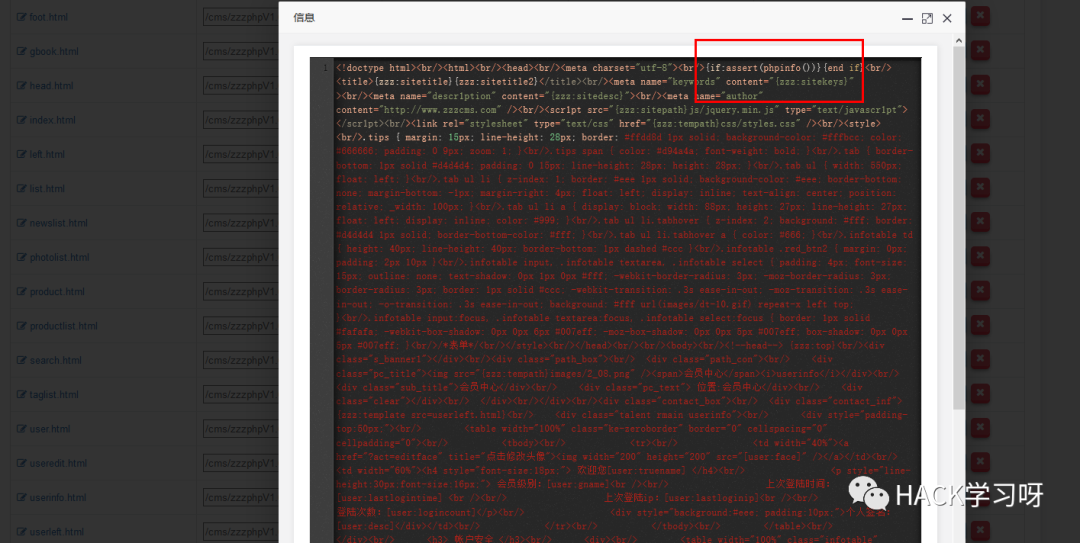Open the user.html template link
Screen dimensions: 1080x543
pyautogui.click(x=50, y=429)
